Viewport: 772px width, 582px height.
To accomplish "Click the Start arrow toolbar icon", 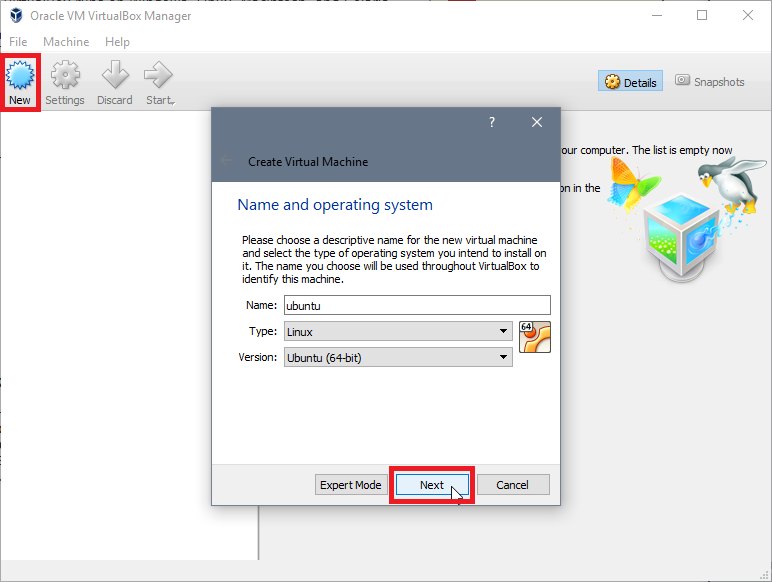I will tap(158, 75).
